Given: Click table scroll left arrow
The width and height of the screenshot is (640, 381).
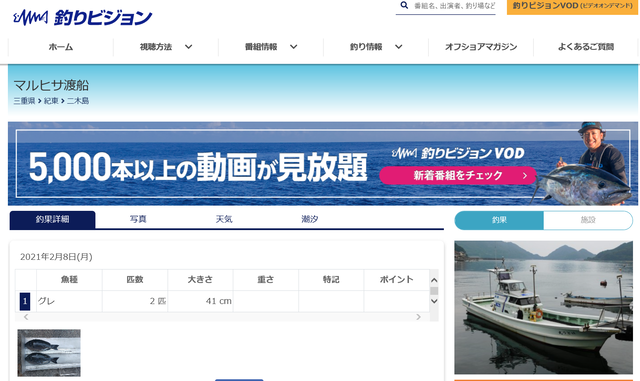Looking at the screenshot, I should (26, 317).
